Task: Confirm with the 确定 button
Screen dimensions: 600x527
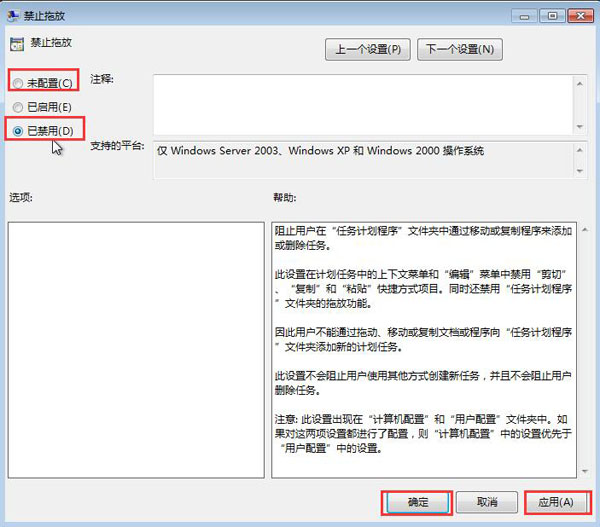Action: coord(417,502)
